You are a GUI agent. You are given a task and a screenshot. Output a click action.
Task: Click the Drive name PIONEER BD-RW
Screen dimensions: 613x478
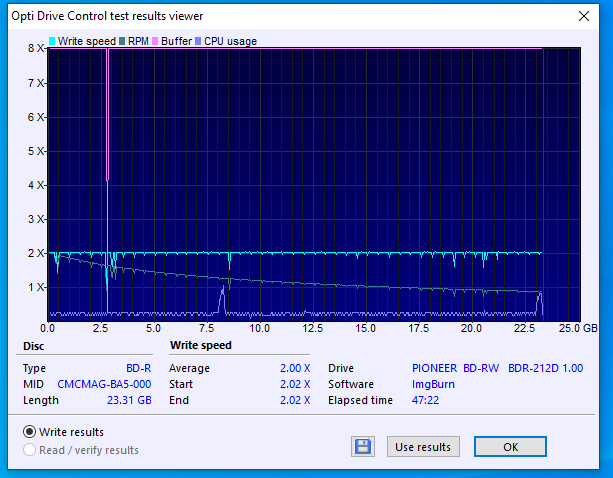[455, 368]
